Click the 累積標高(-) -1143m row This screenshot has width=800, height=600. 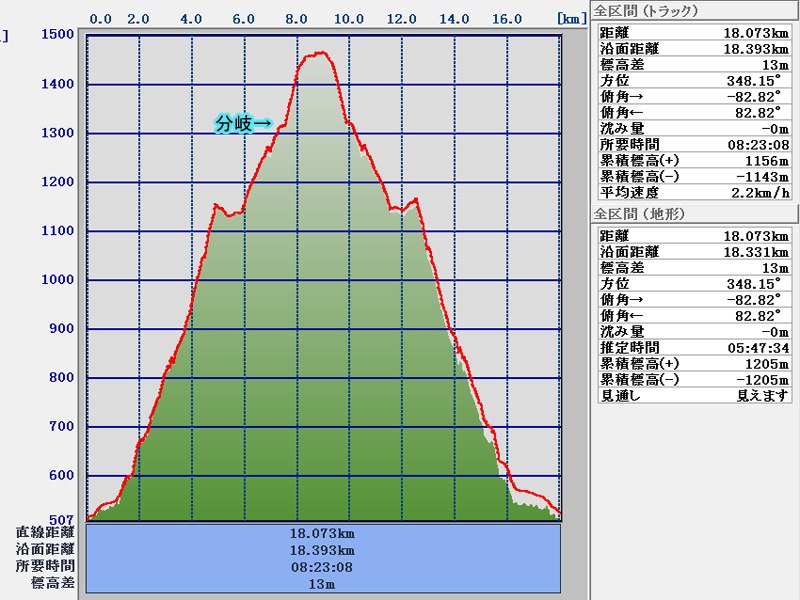693,176
